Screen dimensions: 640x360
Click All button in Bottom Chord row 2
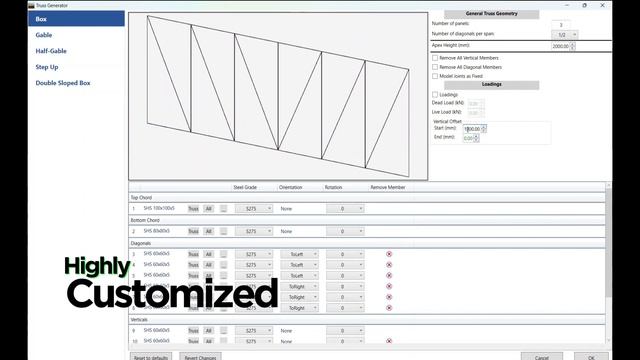[x=209, y=231]
